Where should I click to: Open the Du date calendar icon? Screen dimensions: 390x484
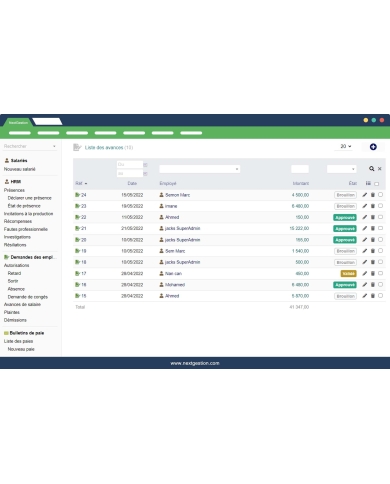(x=145, y=165)
